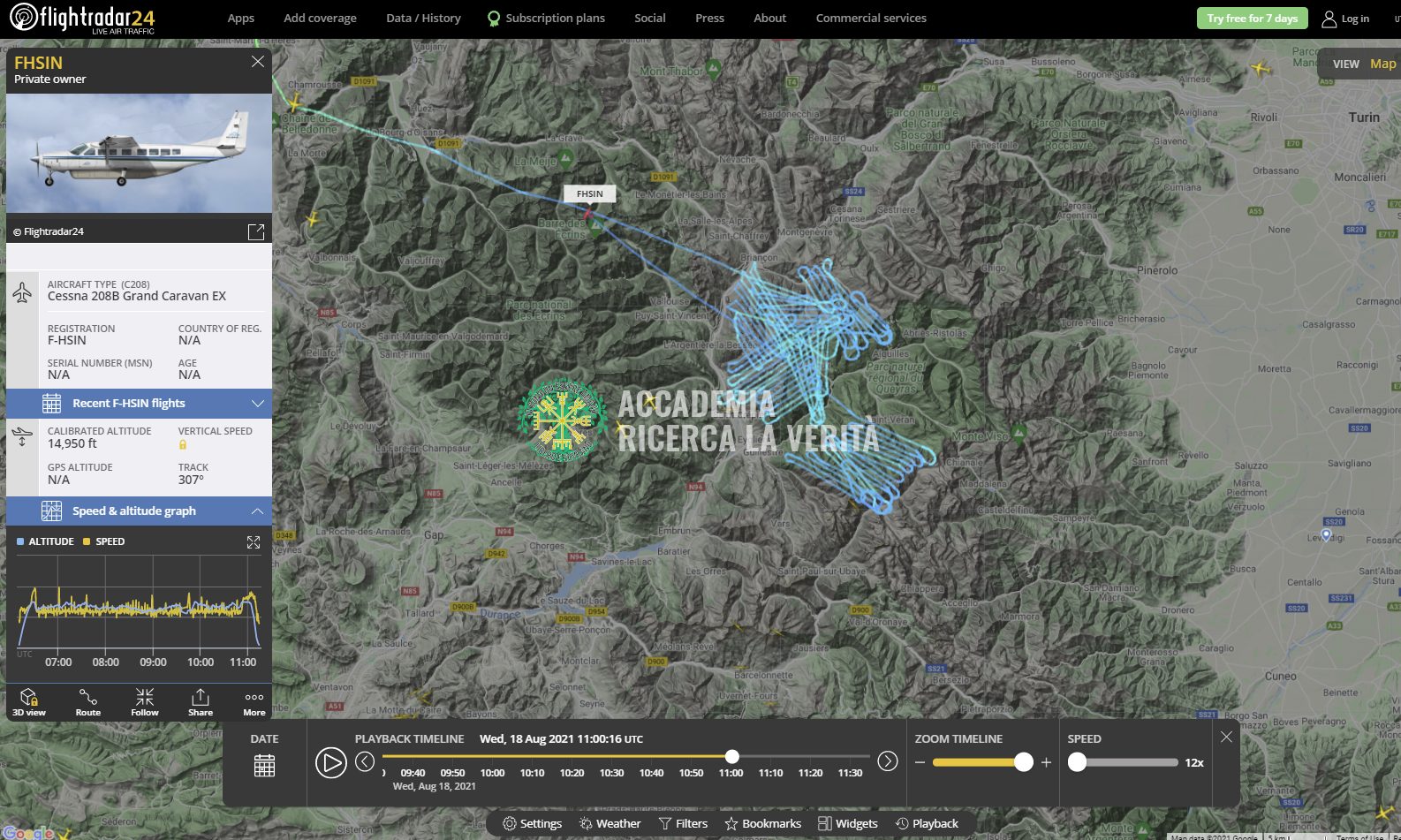1401x840 pixels.
Task: Expand the speed & altitude graph fullscreen
Action: (254, 542)
